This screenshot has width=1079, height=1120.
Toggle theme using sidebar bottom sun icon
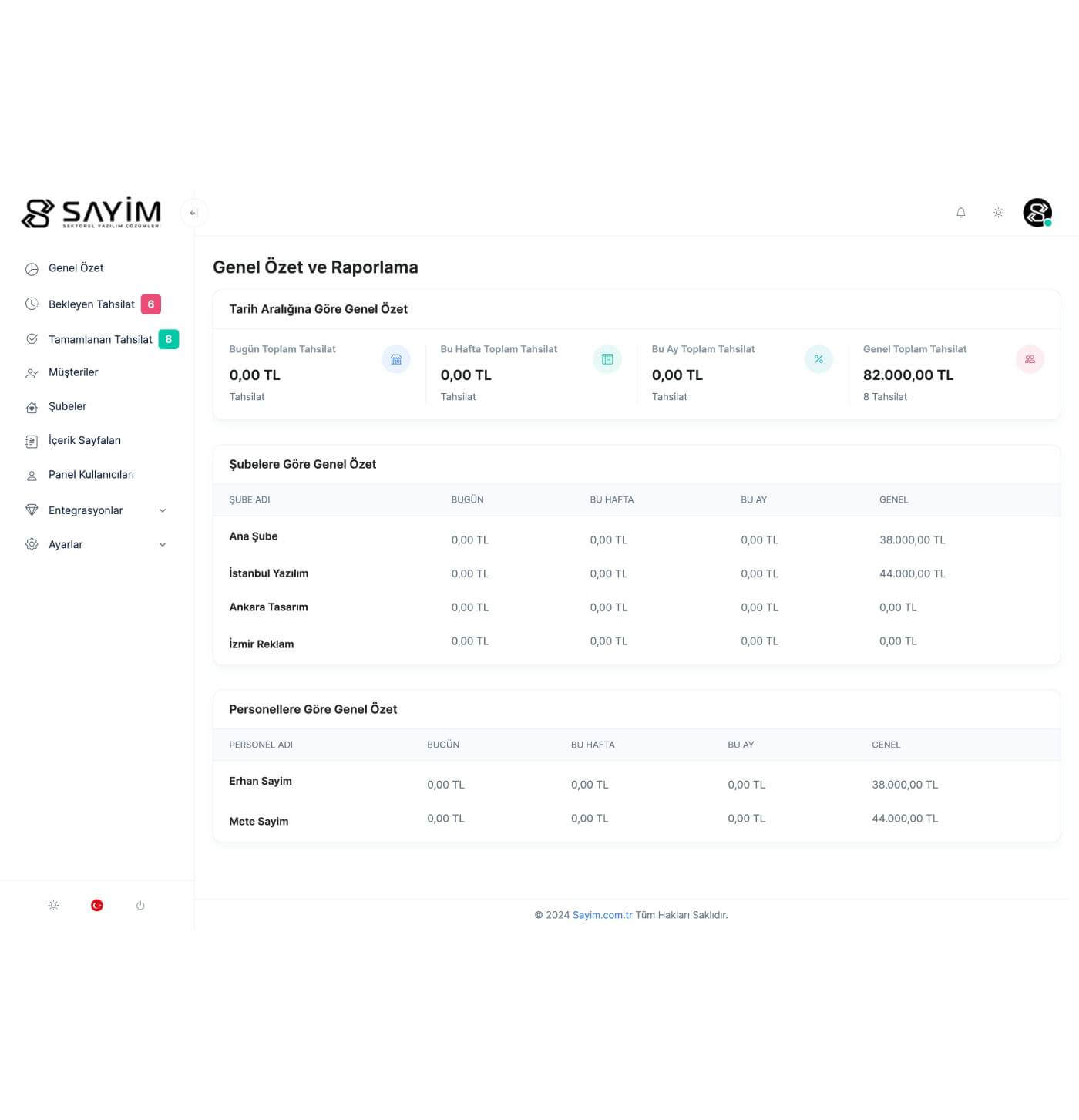coord(53,906)
